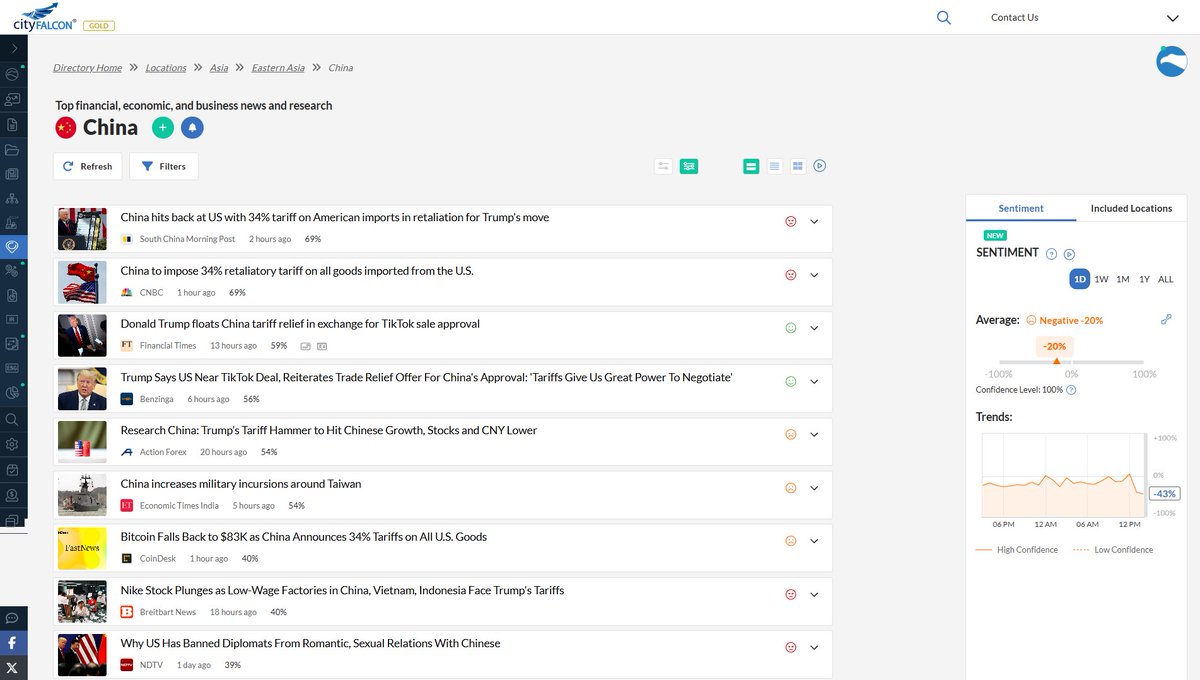
Task: Expand the Benzinga TikTok Deal story
Action: [814, 381]
